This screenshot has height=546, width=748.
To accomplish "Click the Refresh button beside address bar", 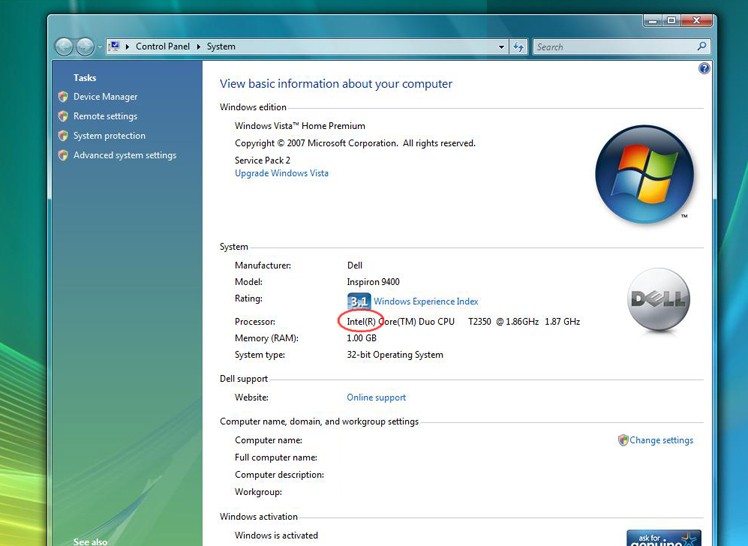I will (519, 47).
